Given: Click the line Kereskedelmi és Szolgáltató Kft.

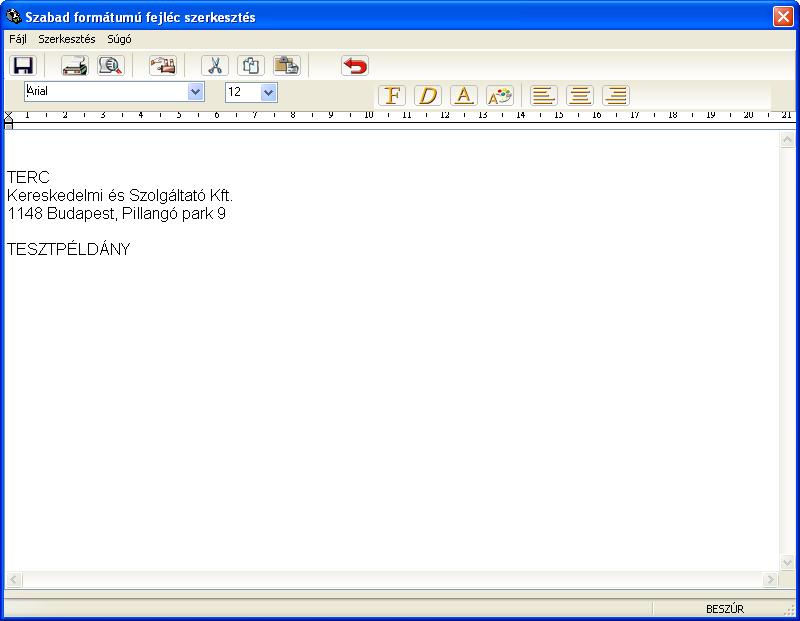Looking at the screenshot, I should tap(120, 195).
